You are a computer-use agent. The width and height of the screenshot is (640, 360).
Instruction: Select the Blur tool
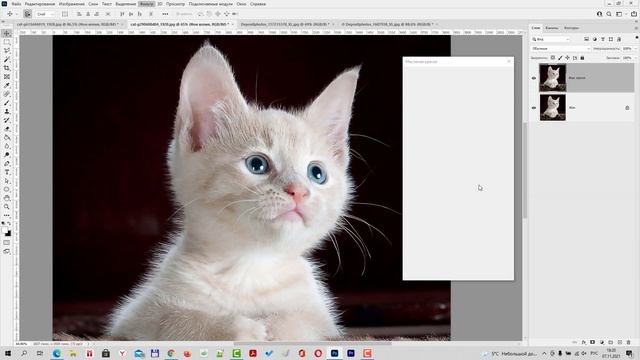point(7,146)
